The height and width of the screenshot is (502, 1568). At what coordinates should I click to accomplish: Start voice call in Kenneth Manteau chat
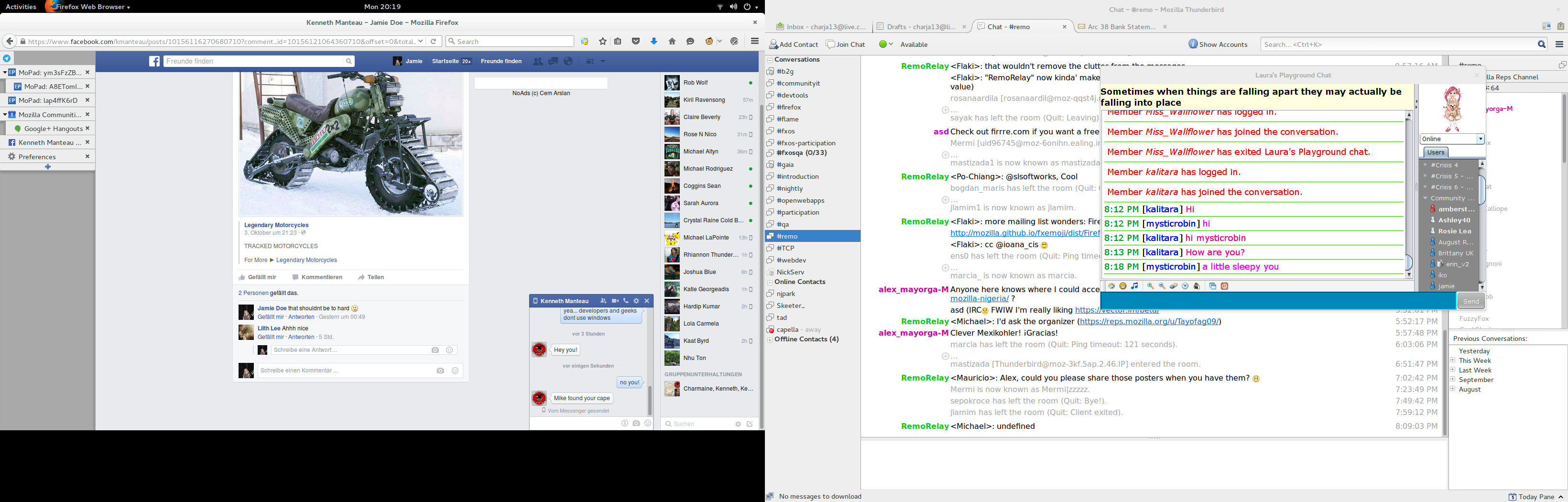626,301
